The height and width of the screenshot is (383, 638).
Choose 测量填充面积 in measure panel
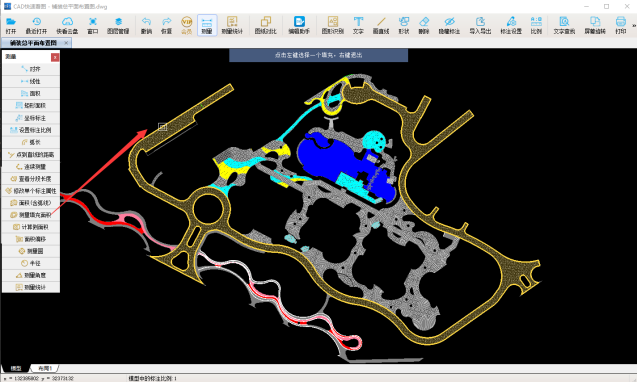point(31,215)
